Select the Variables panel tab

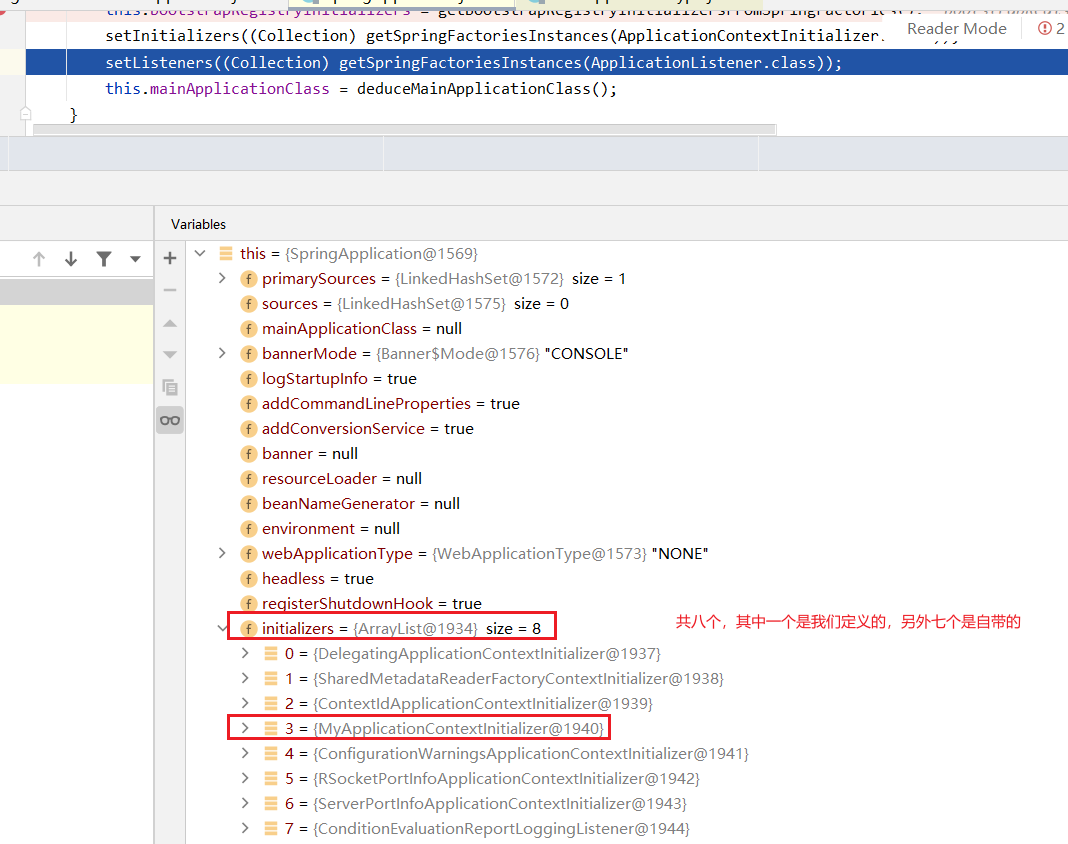(198, 224)
